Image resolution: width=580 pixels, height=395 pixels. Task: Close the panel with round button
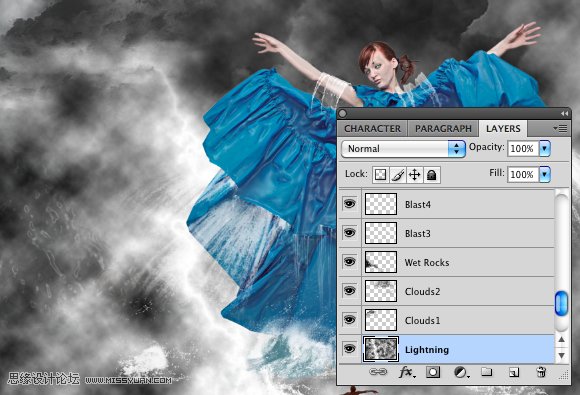coord(343,113)
